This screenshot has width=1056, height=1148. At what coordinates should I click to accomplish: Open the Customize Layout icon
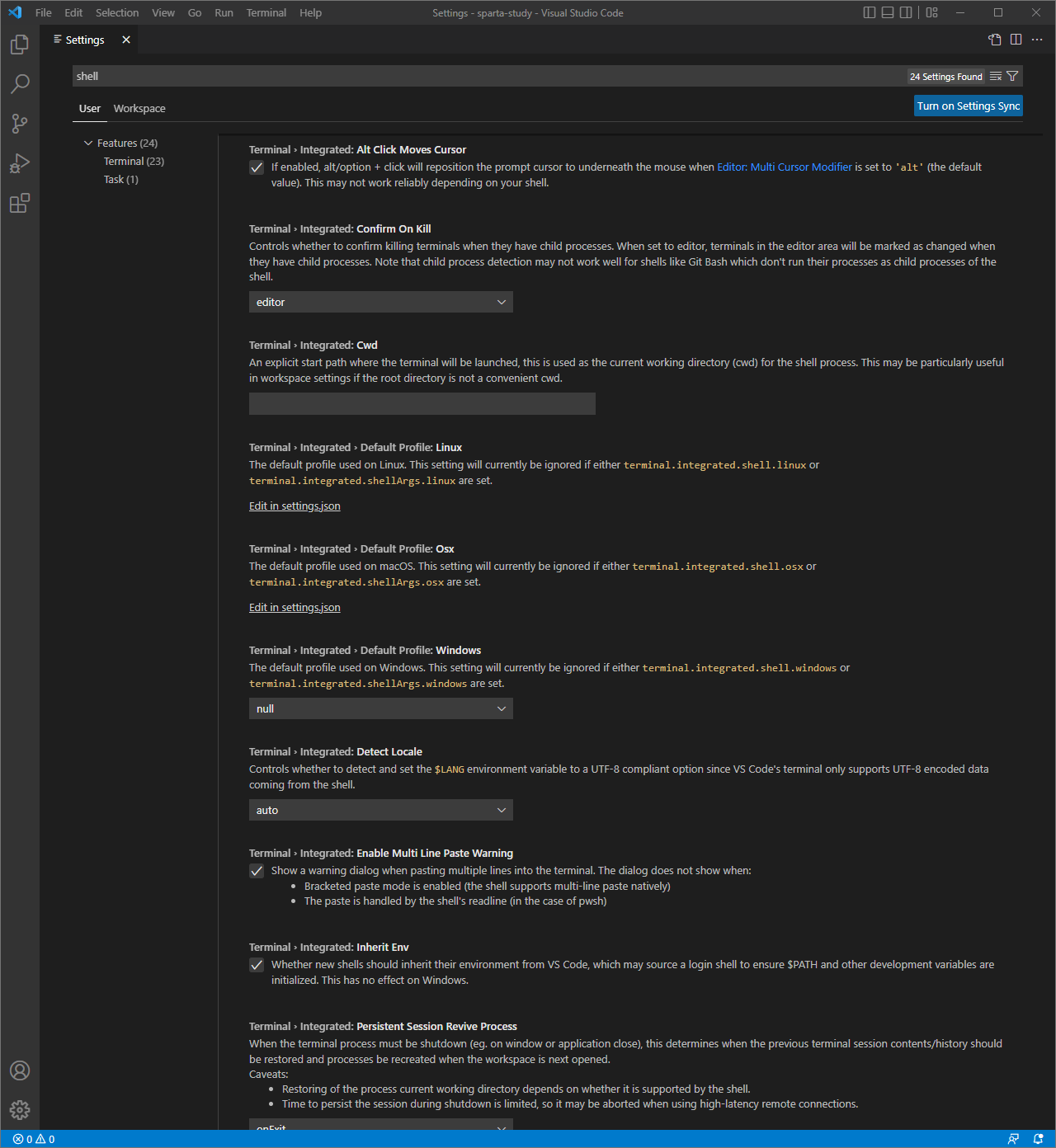(x=932, y=12)
